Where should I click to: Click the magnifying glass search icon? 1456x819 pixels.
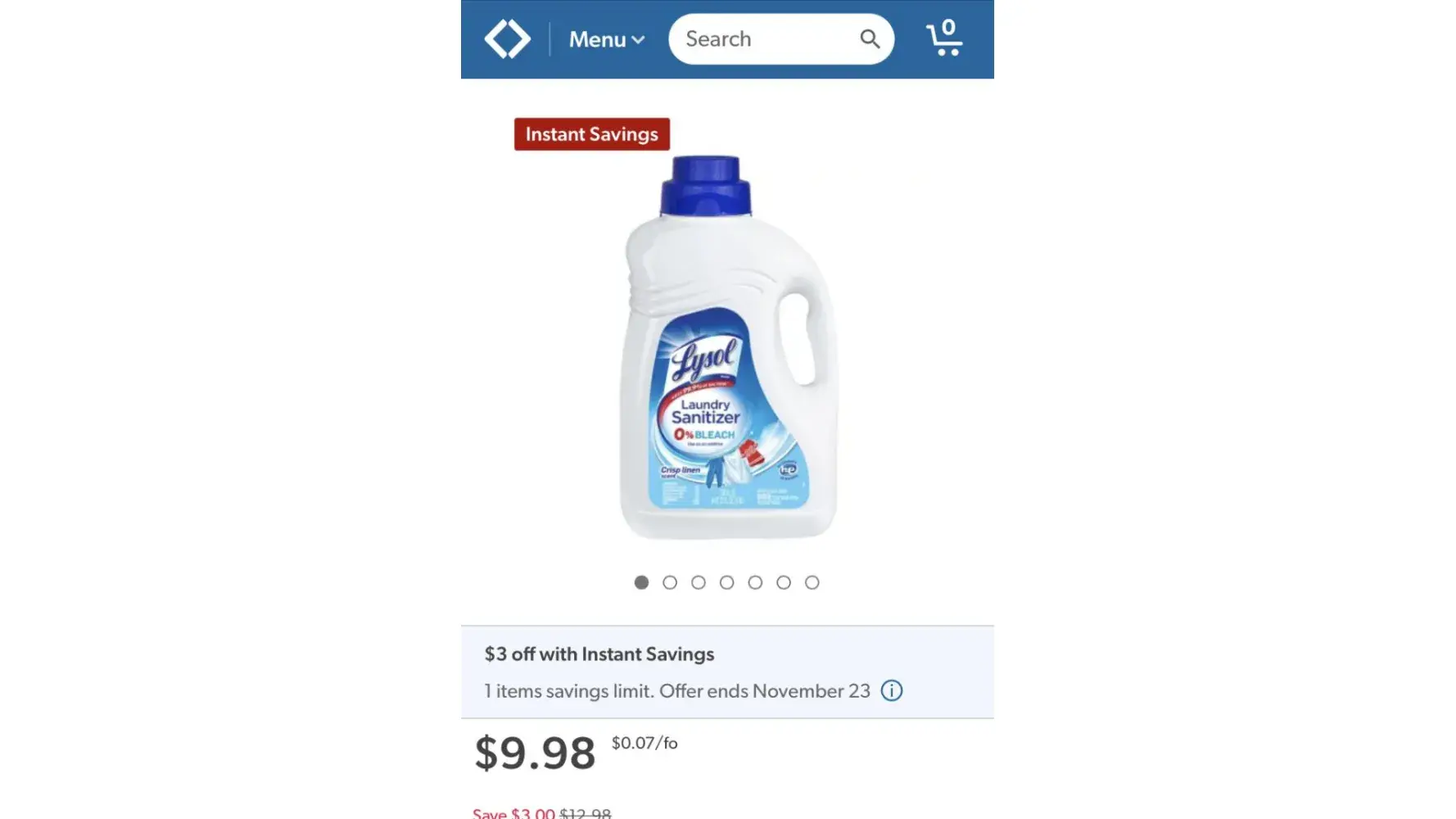870,39
